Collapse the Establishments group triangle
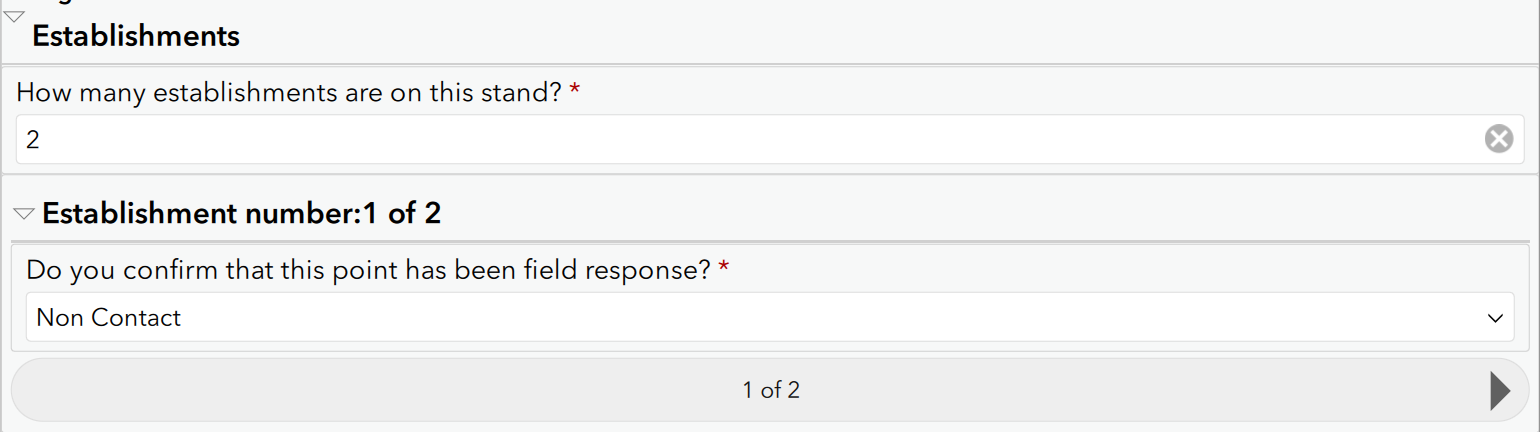This screenshot has height=432, width=1540. point(14,15)
